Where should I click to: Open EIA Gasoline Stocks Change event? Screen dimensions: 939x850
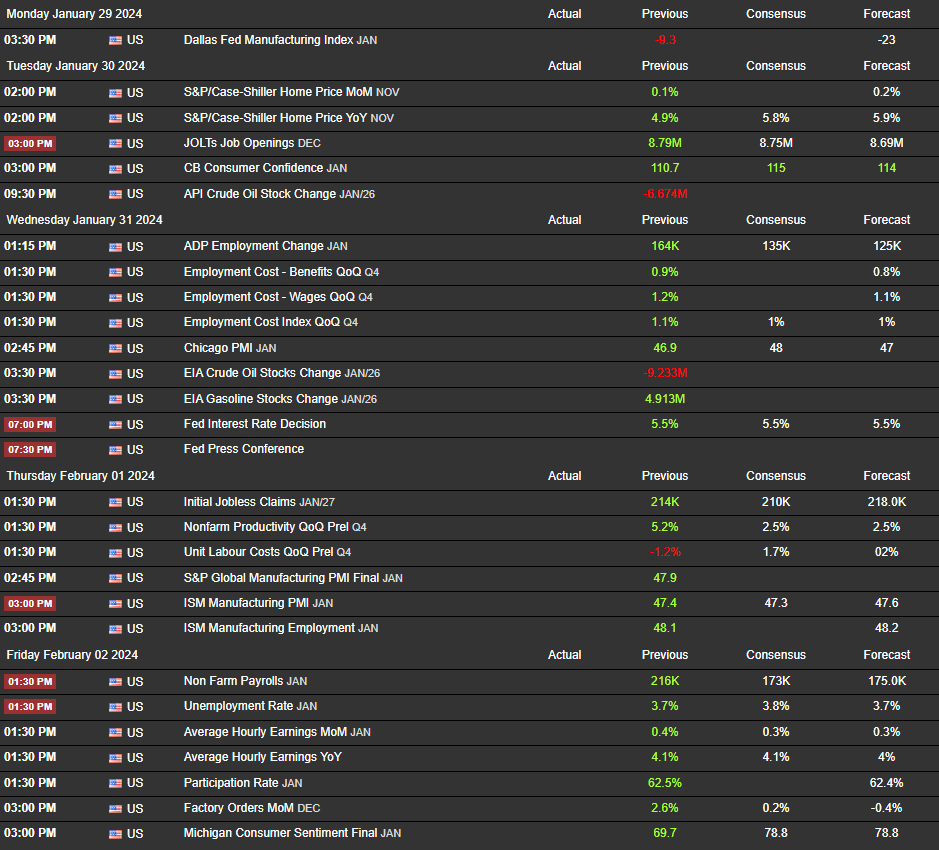(x=280, y=399)
